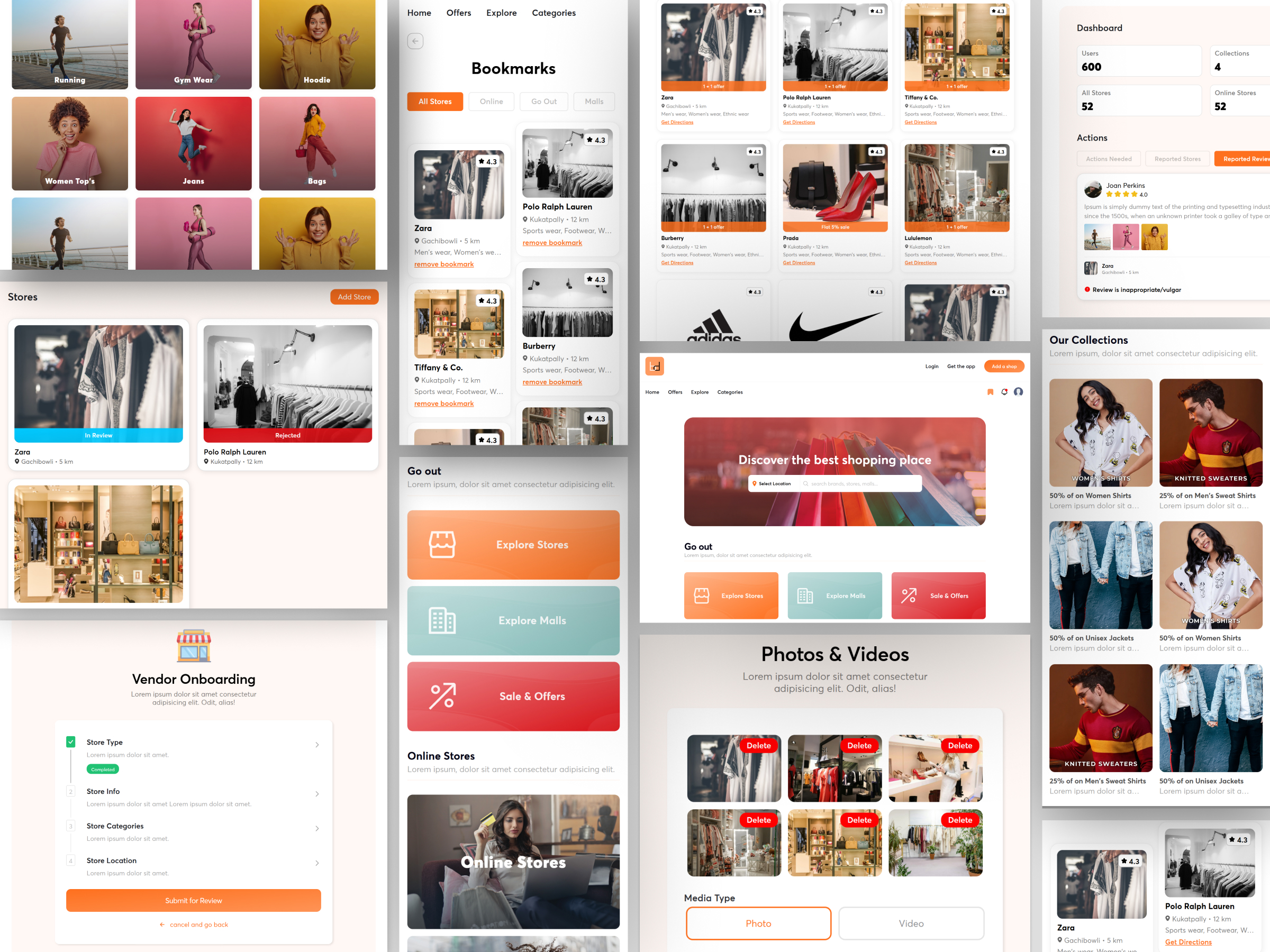Click the completed checkmark on Store Type
1270x952 pixels.
click(x=70, y=742)
